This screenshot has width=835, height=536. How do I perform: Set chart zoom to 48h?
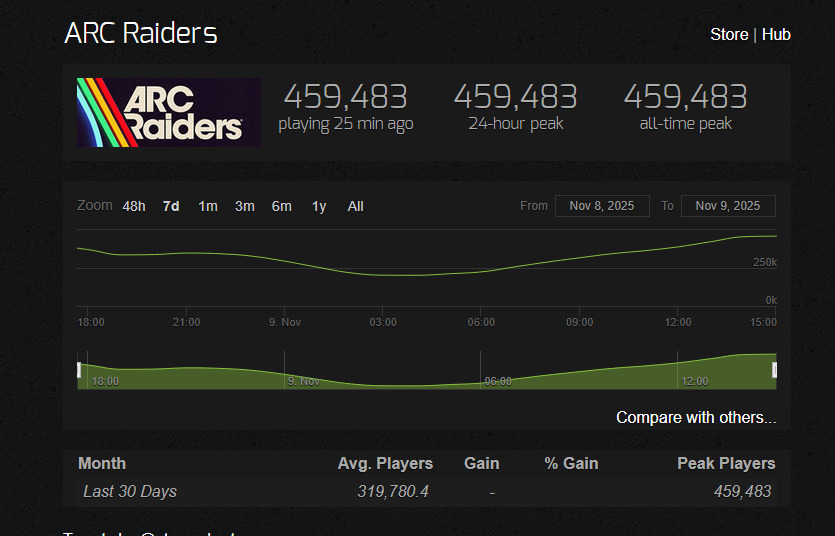pyautogui.click(x=134, y=206)
